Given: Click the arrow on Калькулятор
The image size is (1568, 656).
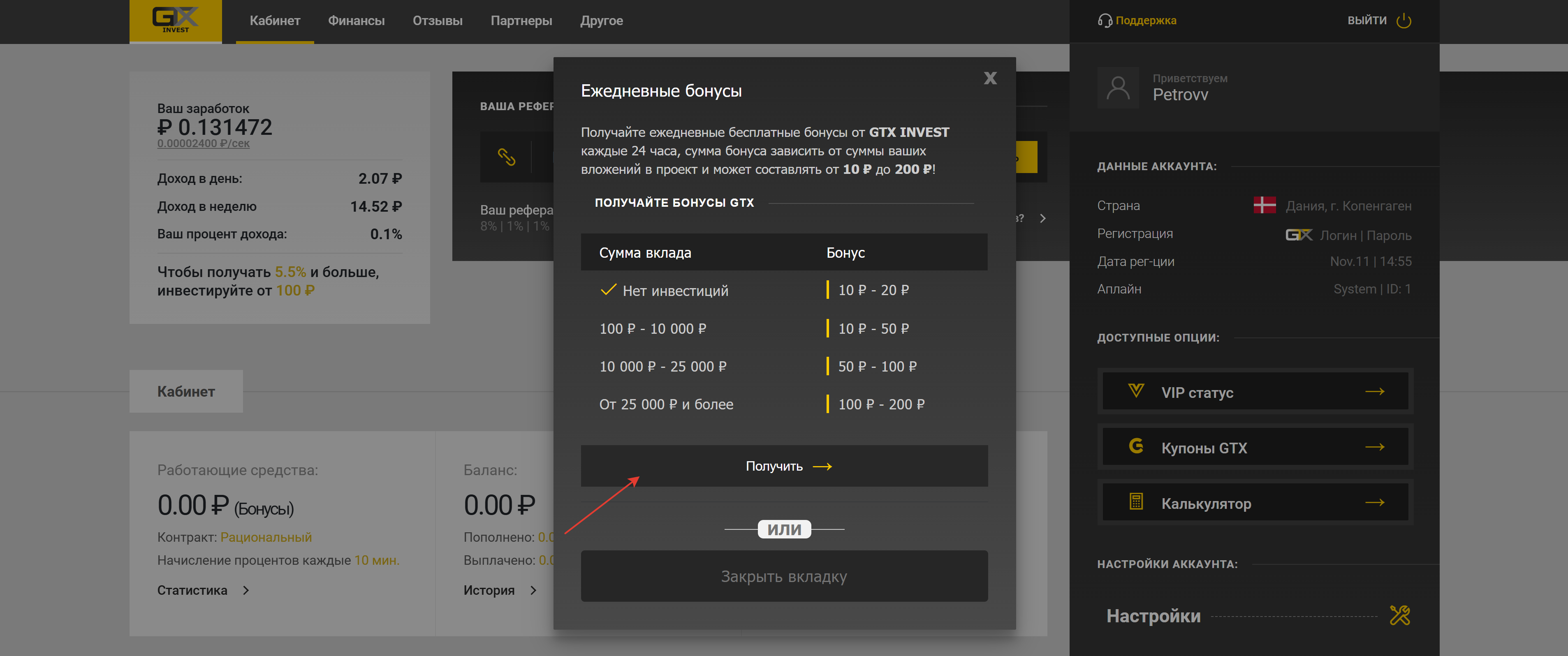Looking at the screenshot, I should point(1374,503).
